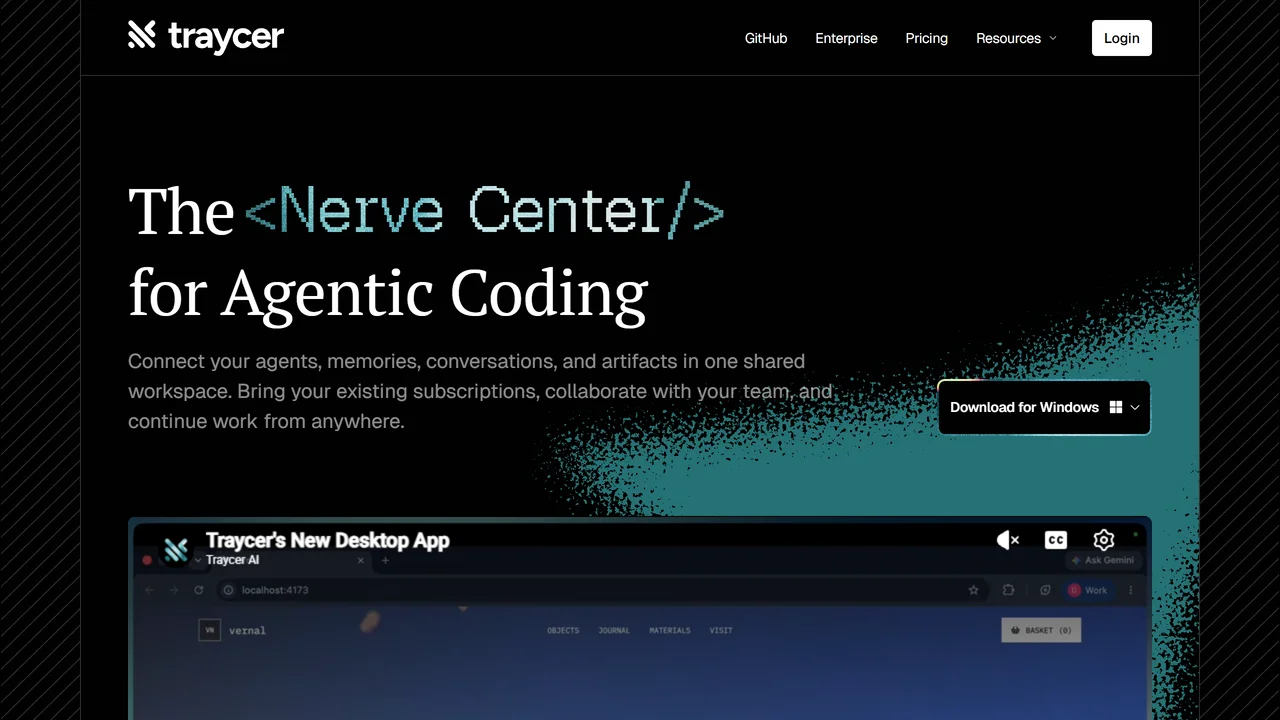Open the GitHub link in navigation
1280x720 pixels.
(x=766, y=38)
